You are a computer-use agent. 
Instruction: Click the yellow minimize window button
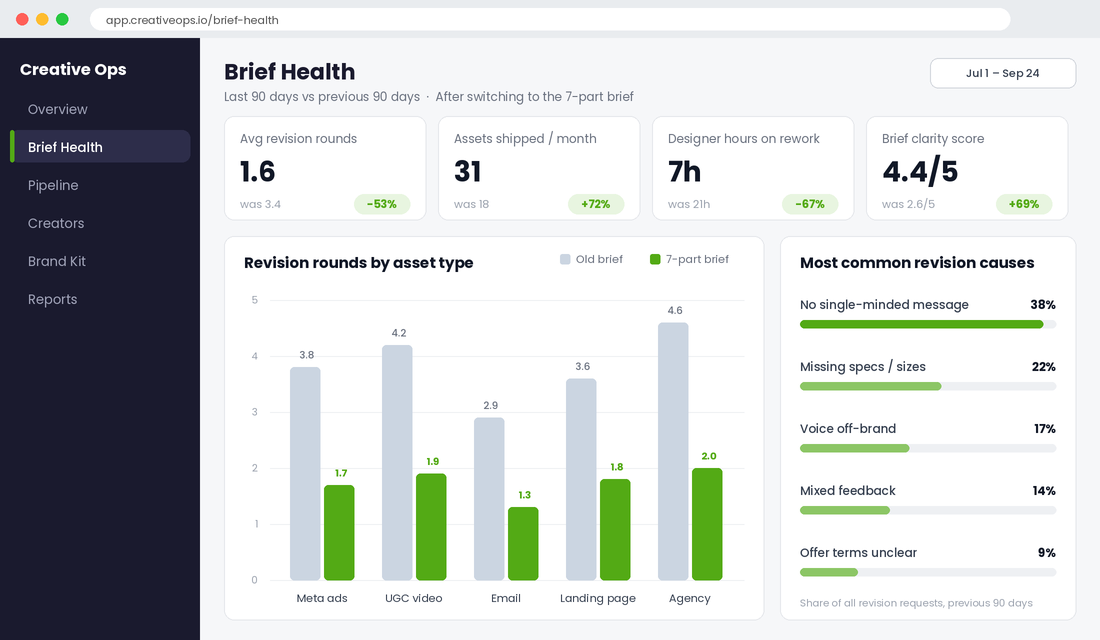point(42,20)
